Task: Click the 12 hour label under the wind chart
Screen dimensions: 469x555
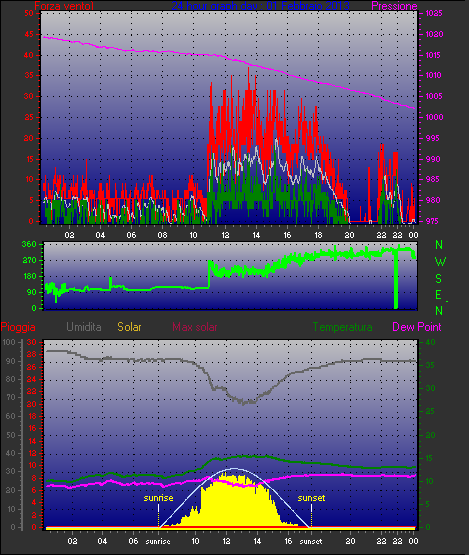Action: coord(225,235)
